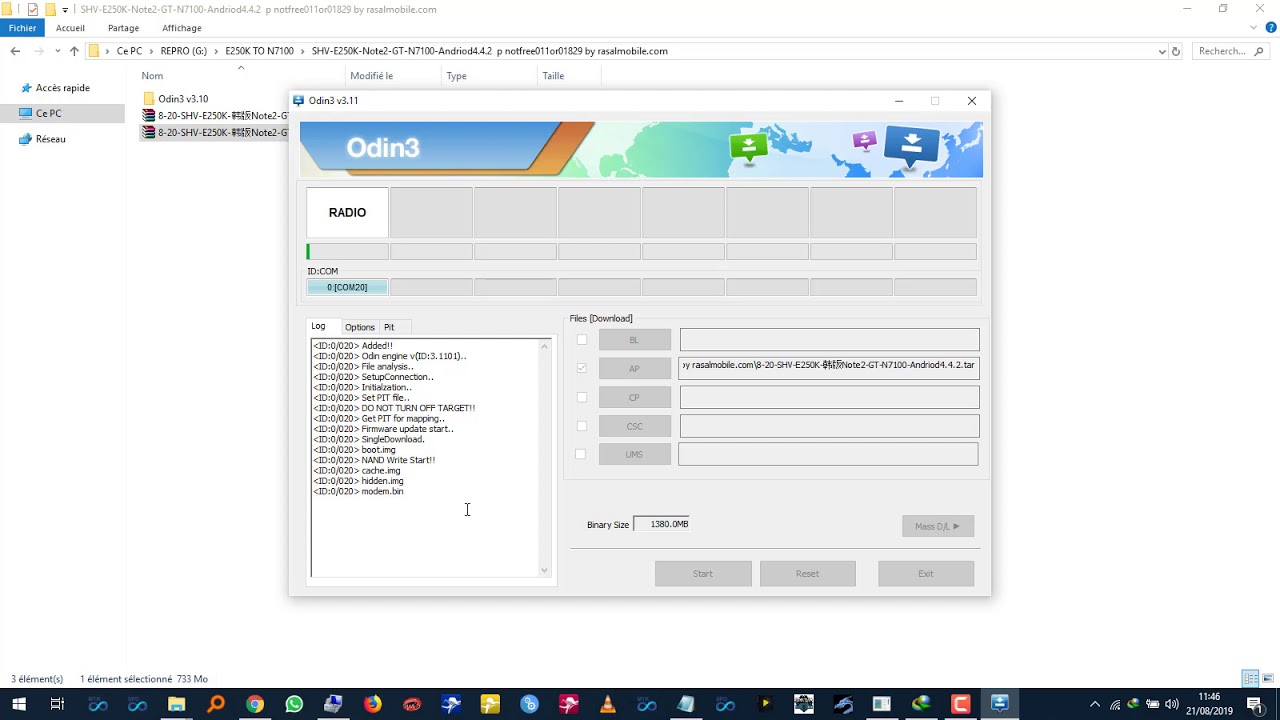Image resolution: width=1280 pixels, height=720 pixels.
Task: Switch to the Pit tab in Odin3
Action: 389,327
